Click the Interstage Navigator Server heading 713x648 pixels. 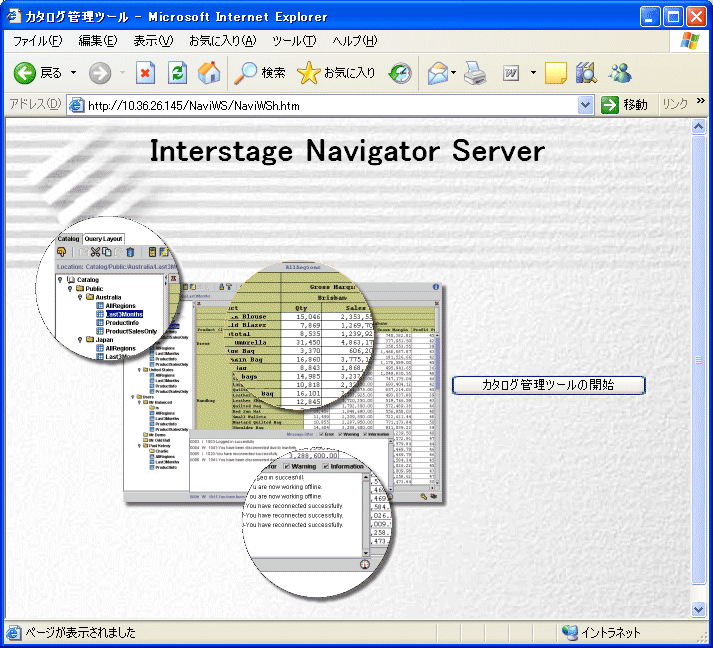click(x=347, y=151)
